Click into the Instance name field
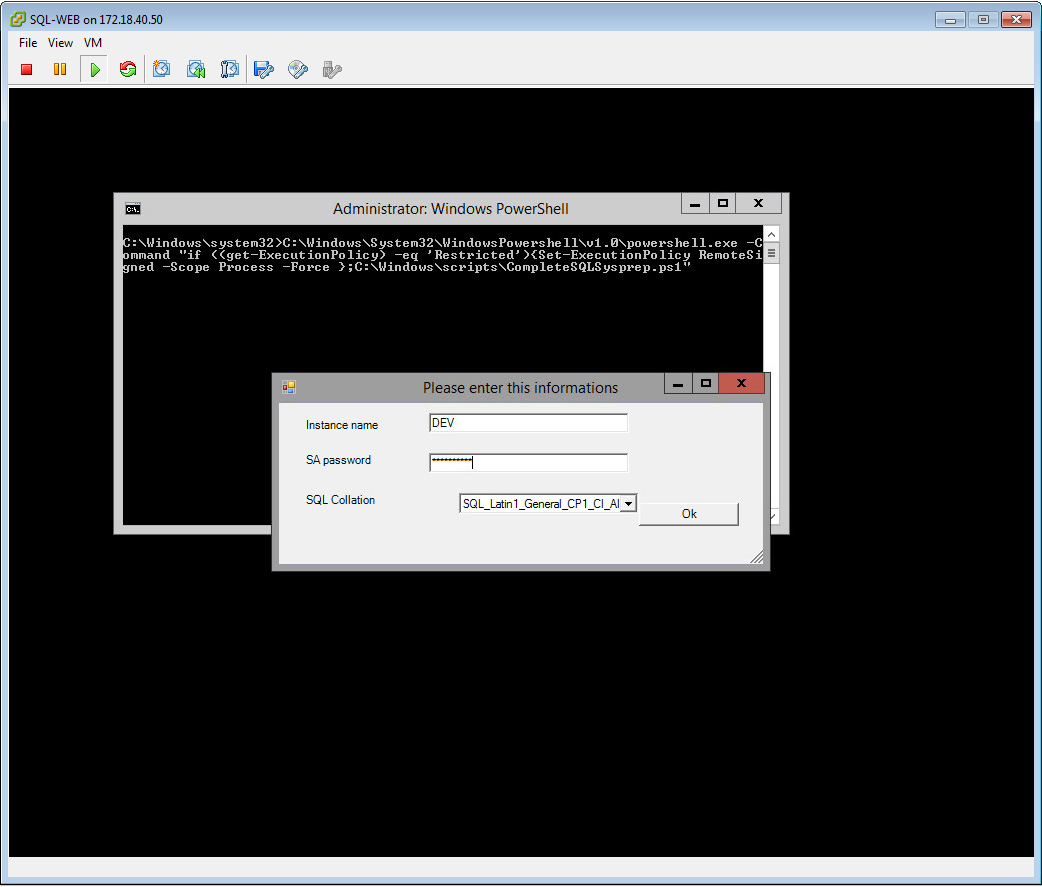Image resolution: width=1042 pixels, height=887 pixels. coord(527,423)
